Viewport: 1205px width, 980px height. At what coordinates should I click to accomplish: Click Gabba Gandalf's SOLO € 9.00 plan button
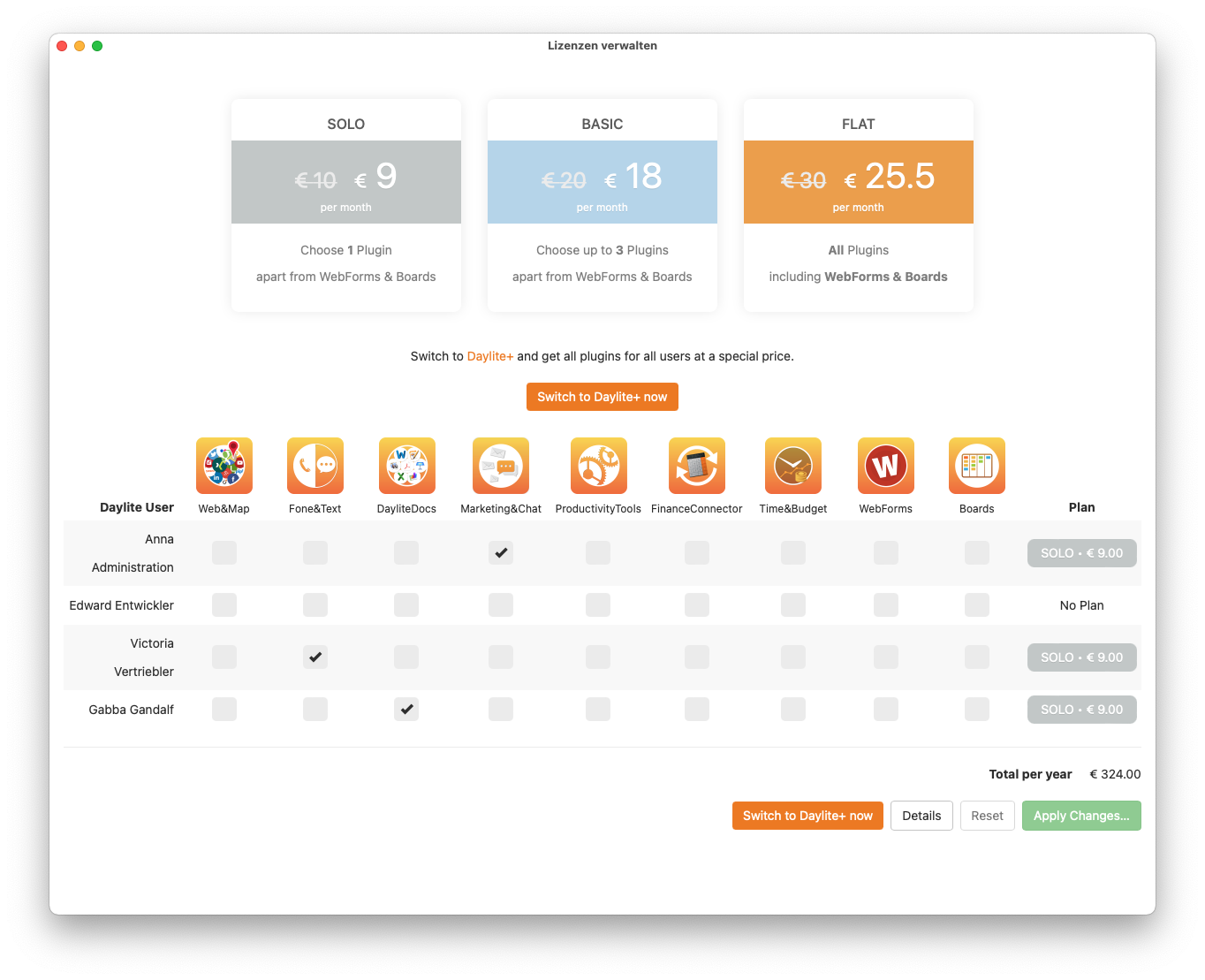[x=1082, y=710]
